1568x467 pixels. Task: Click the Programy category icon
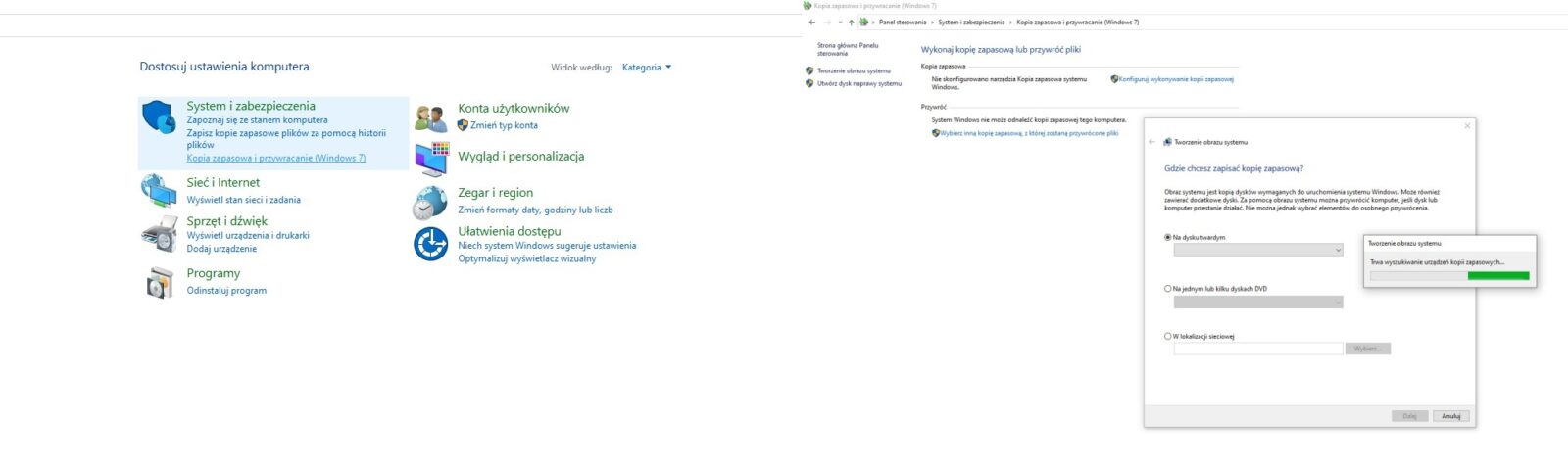pos(159,282)
